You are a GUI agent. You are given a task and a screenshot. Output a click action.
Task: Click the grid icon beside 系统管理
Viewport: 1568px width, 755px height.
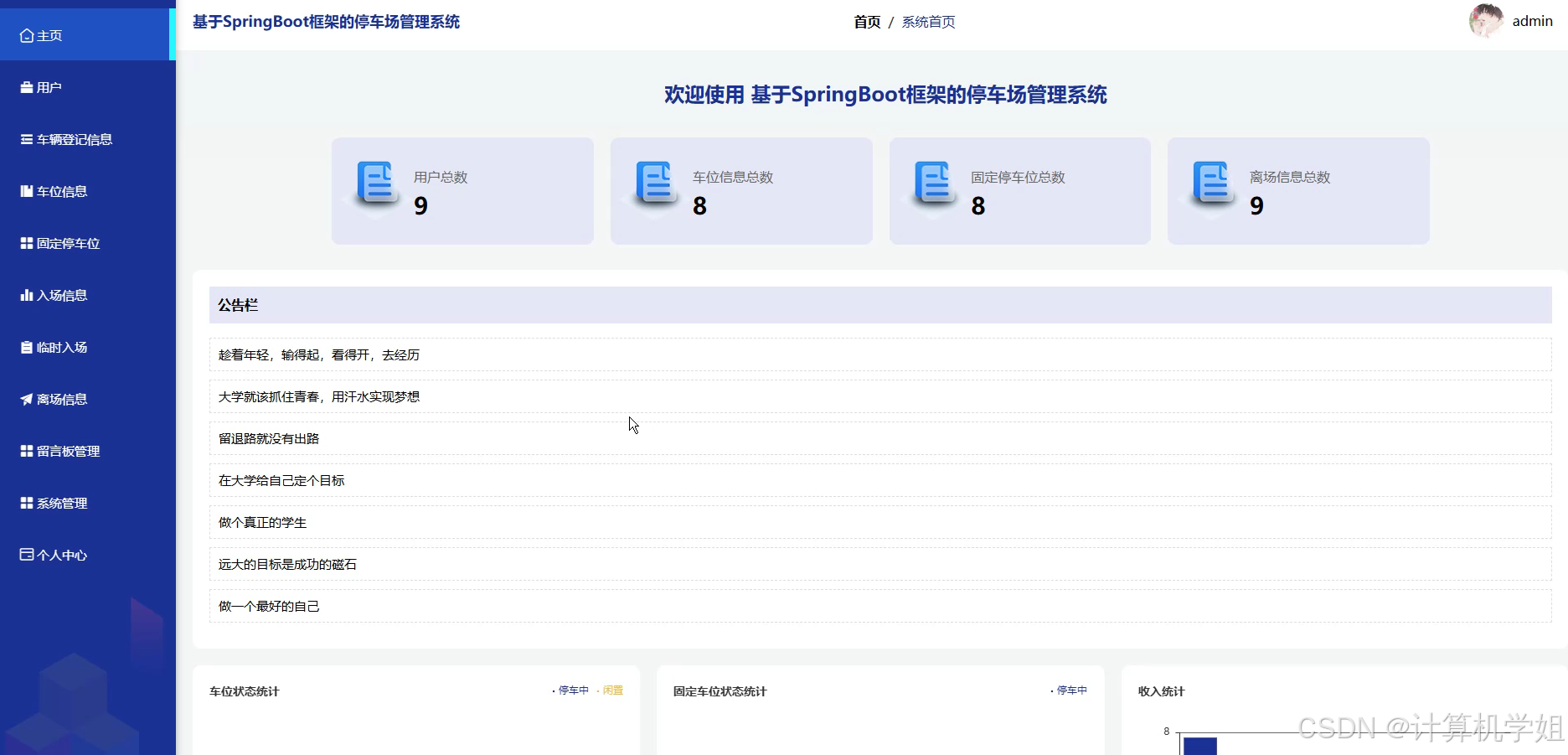(x=27, y=503)
